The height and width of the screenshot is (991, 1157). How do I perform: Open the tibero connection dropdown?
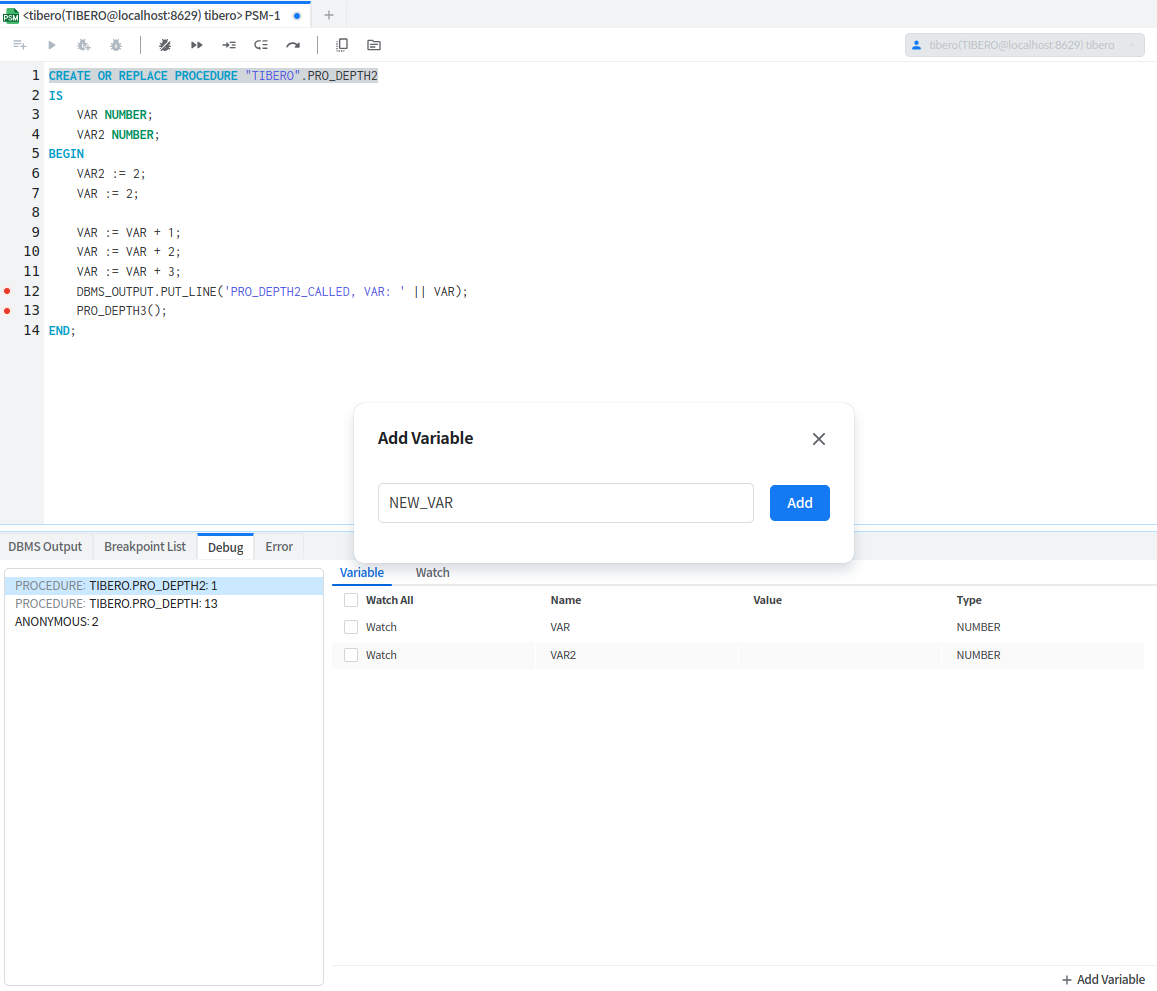tap(1024, 45)
